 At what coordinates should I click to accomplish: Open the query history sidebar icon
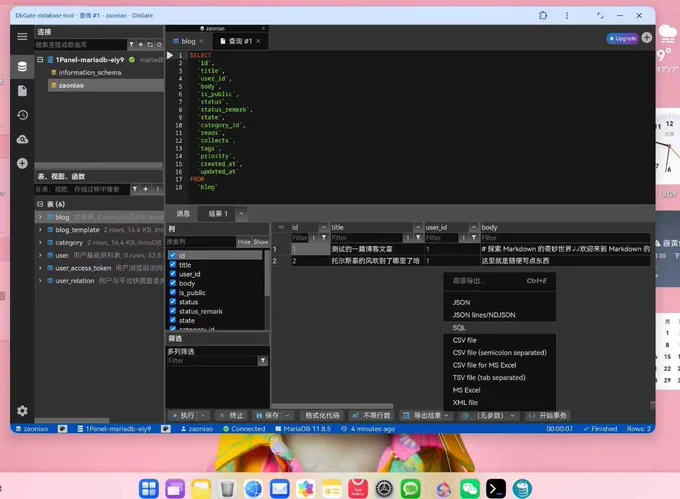click(x=22, y=115)
